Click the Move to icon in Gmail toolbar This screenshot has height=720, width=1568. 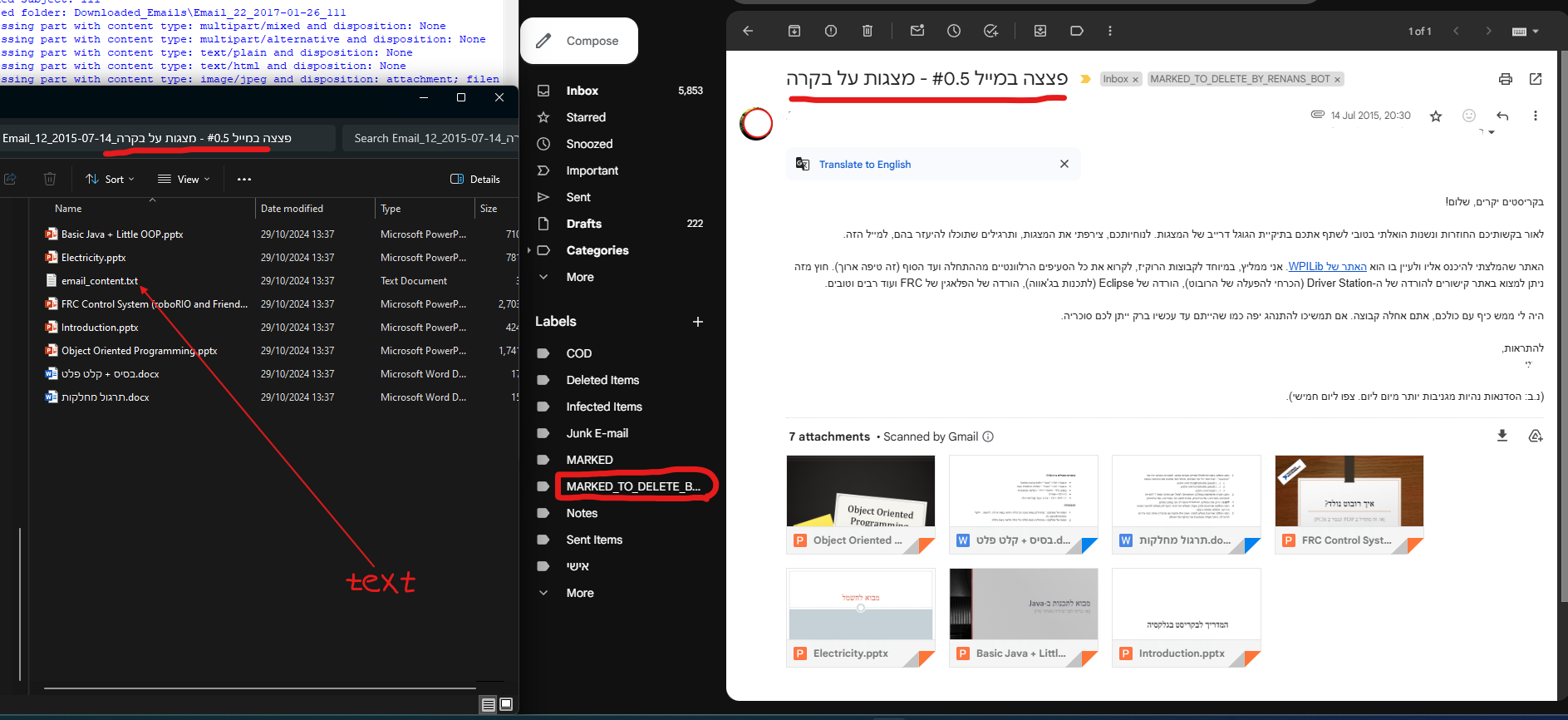1040,31
